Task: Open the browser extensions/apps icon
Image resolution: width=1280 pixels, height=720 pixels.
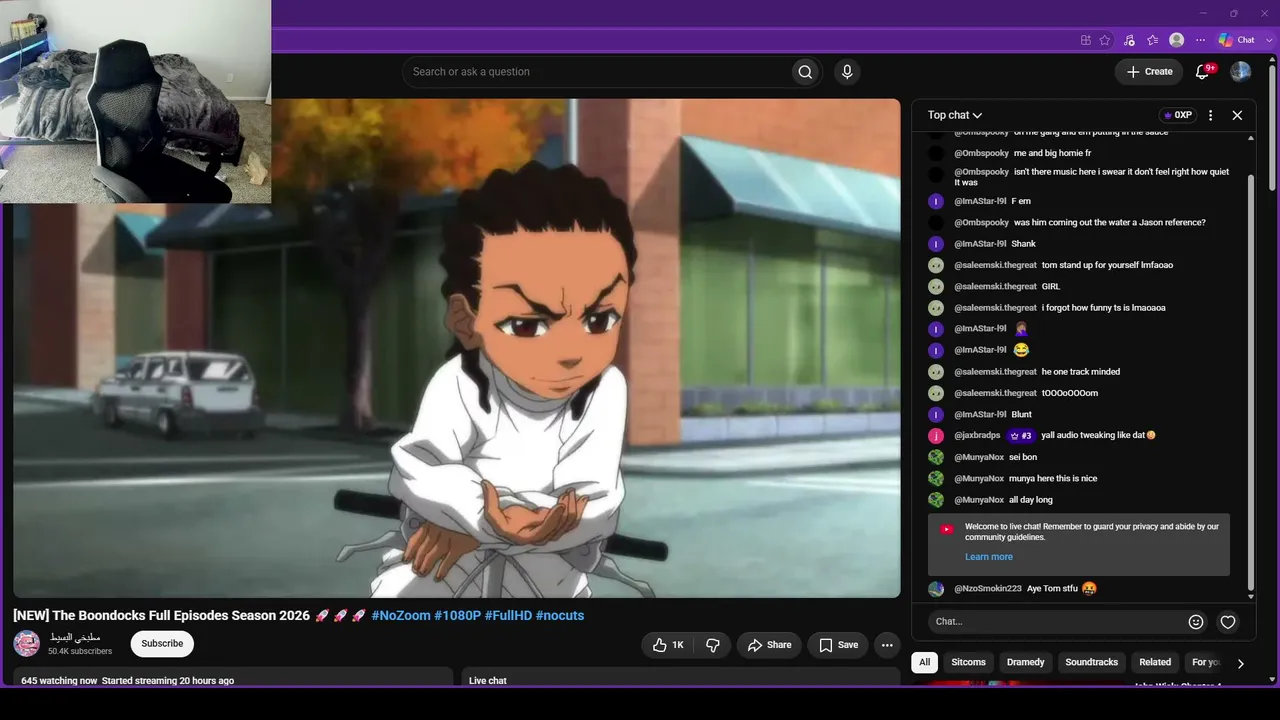Action: pos(1085,40)
